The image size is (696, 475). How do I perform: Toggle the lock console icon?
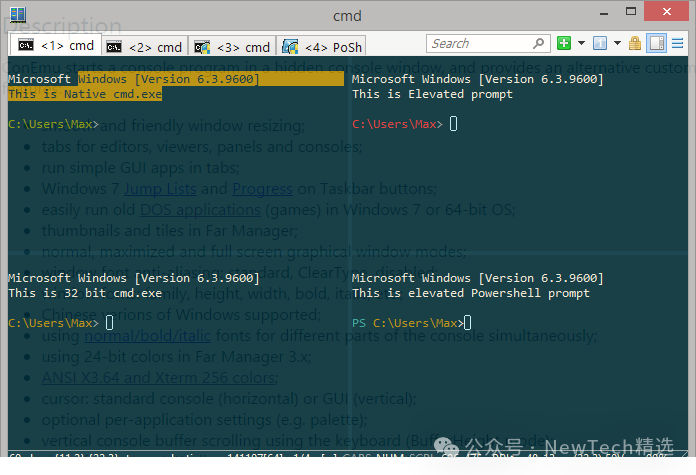(635, 43)
